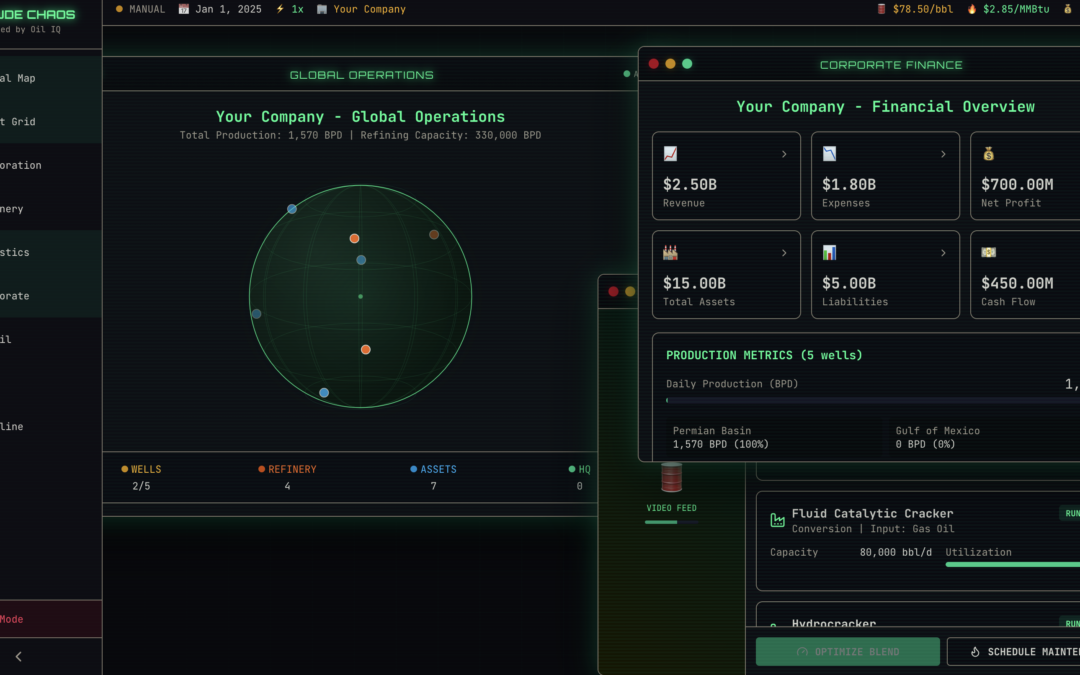This screenshot has width=1080, height=675.
Task: Click the OPTIMIZE BLEND button
Action: (848, 652)
